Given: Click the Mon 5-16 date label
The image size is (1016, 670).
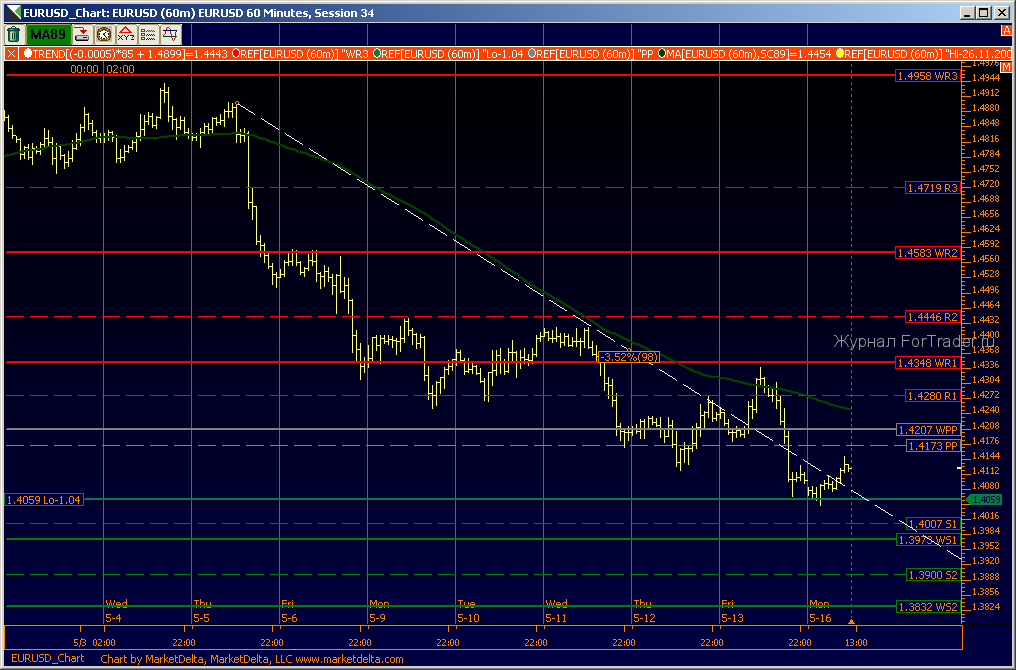Looking at the screenshot, I should (x=820, y=610).
